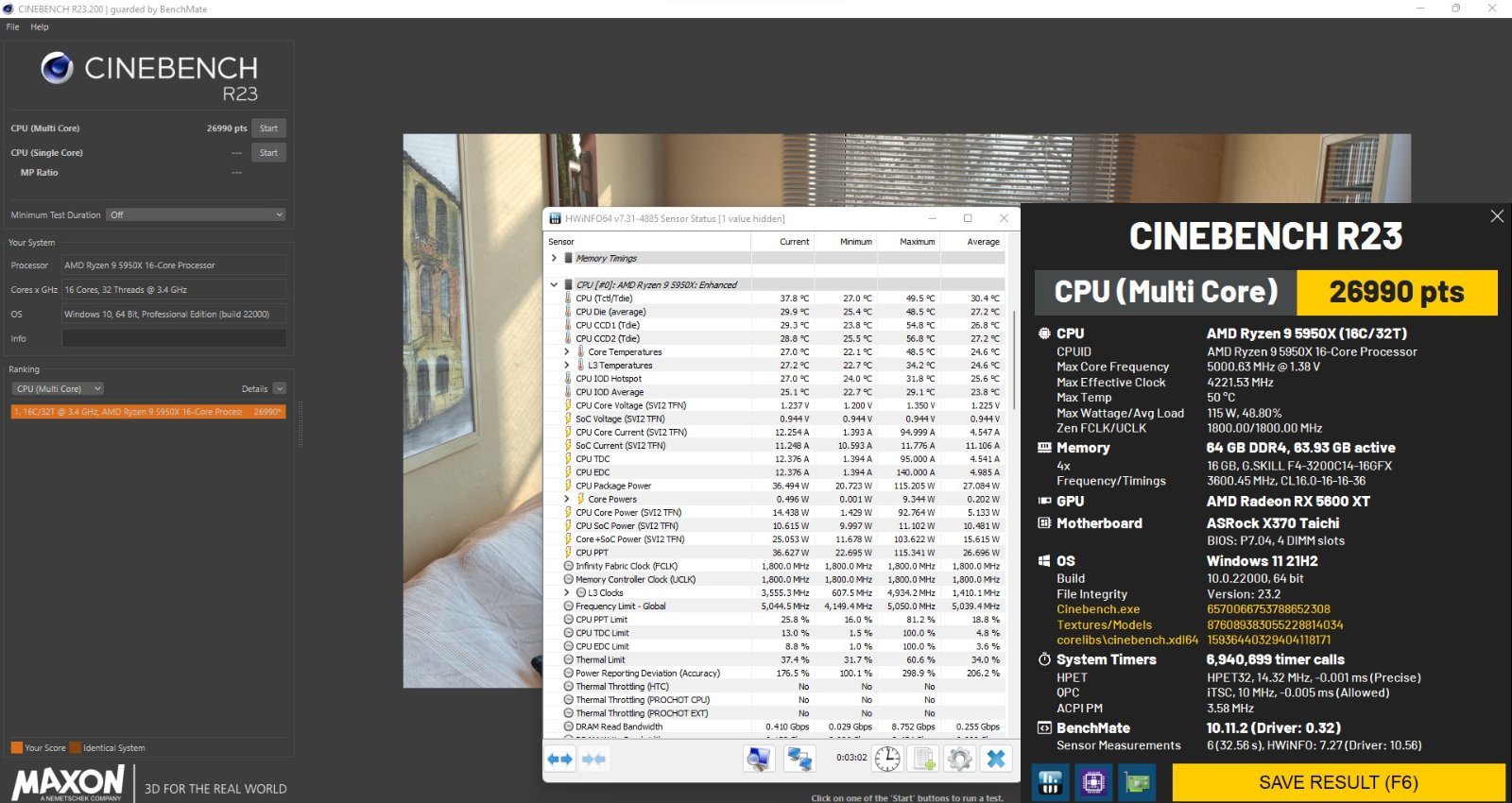Click the icon beside CPU PPT Limit
This screenshot has height=803, width=1512.
coord(568,620)
